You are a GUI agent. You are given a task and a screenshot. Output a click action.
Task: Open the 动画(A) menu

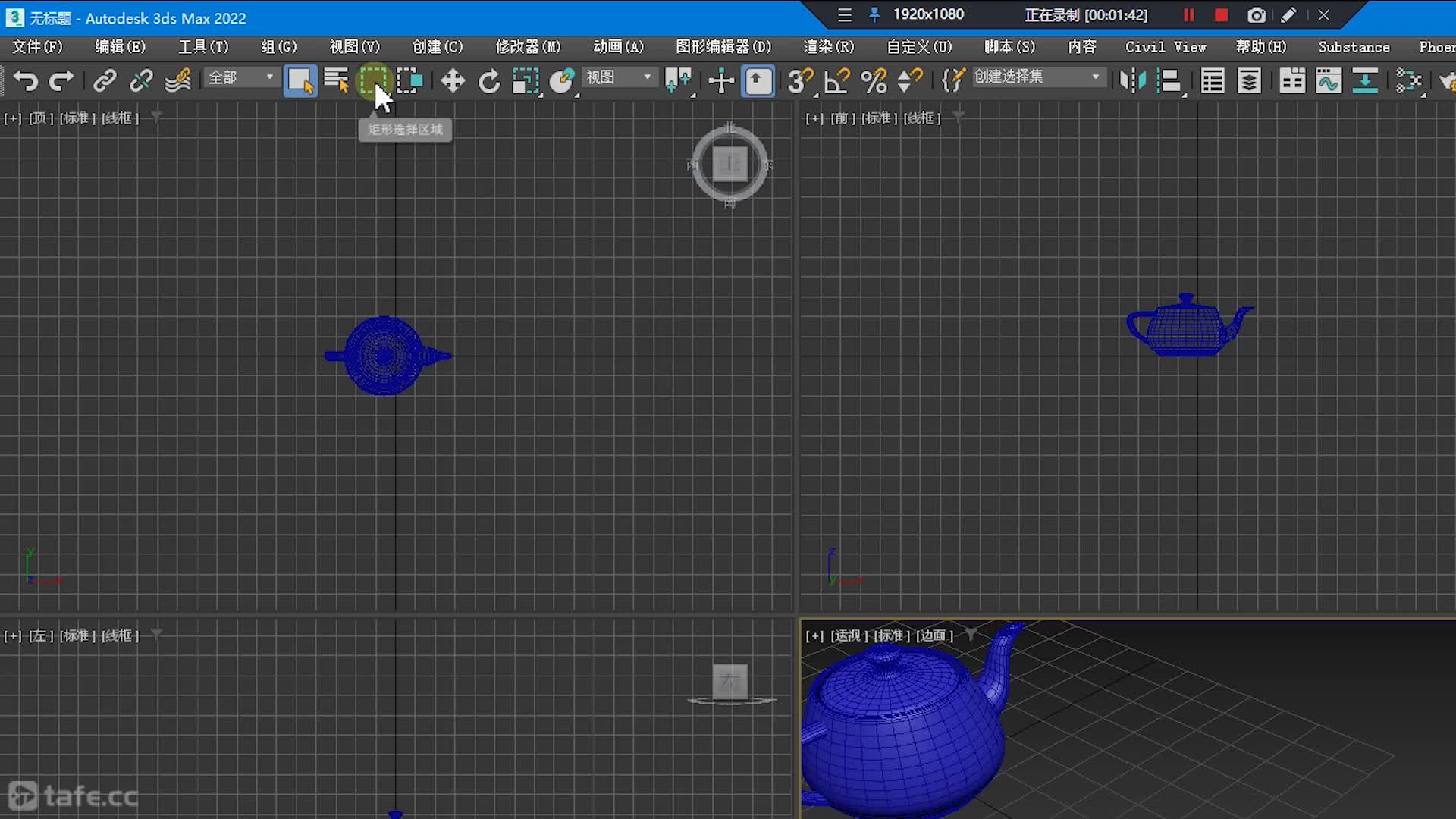(619, 47)
